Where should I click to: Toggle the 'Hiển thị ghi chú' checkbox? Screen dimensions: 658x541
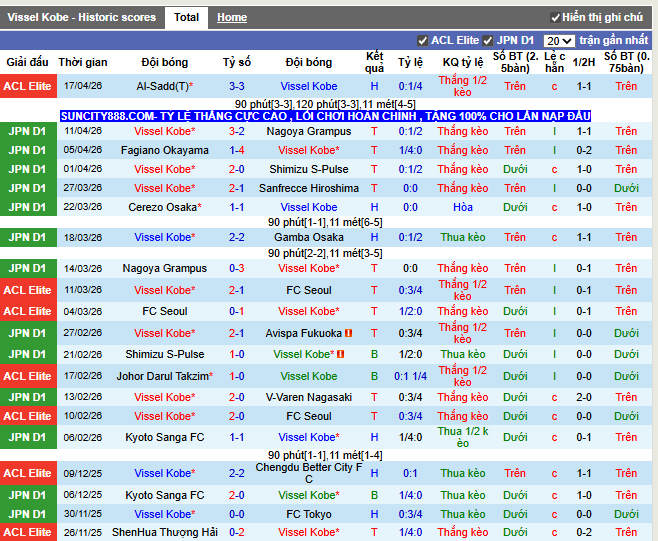click(x=556, y=18)
